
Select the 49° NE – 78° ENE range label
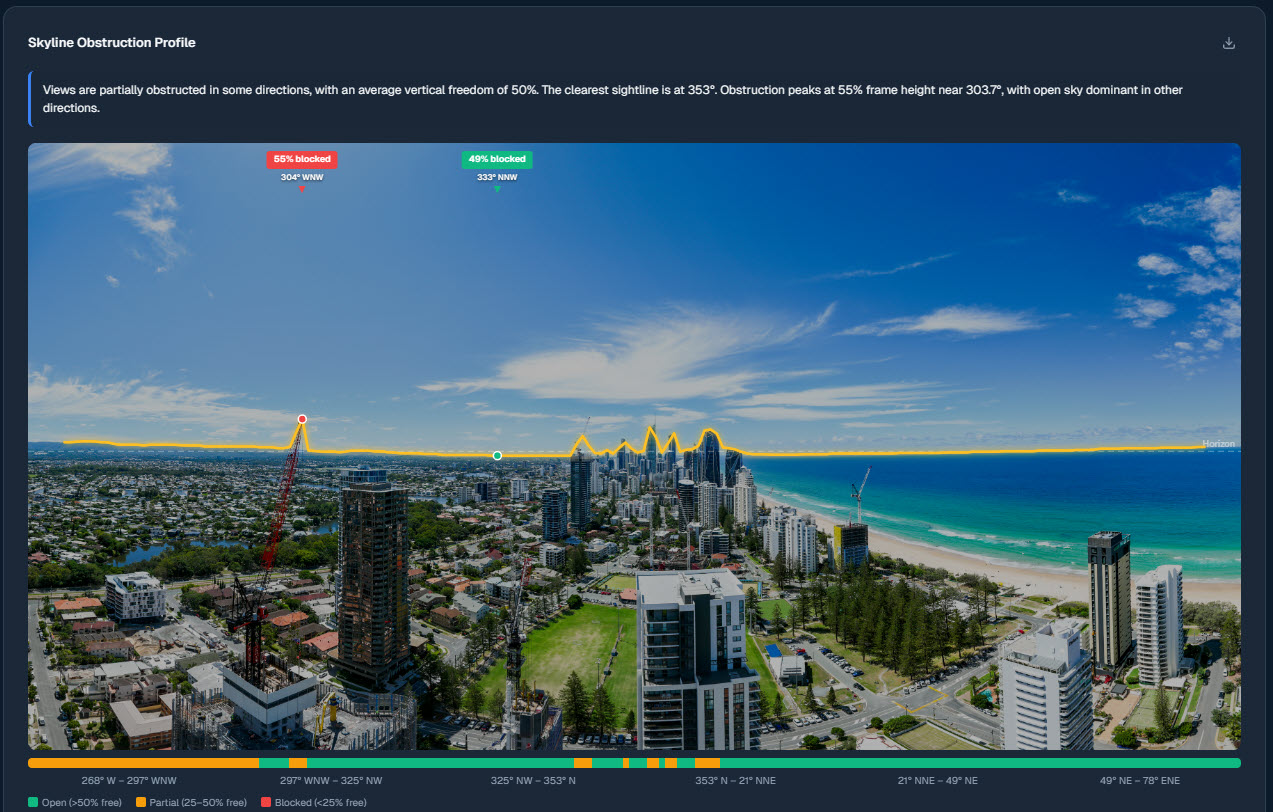(1139, 780)
